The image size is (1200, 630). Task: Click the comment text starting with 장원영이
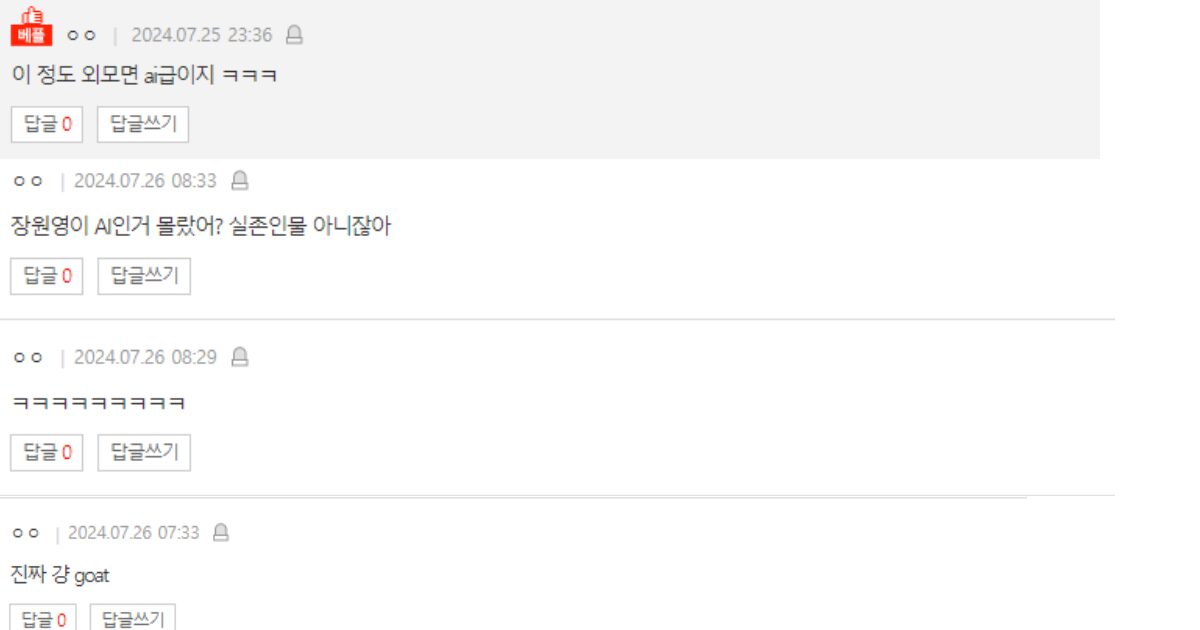(200, 227)
